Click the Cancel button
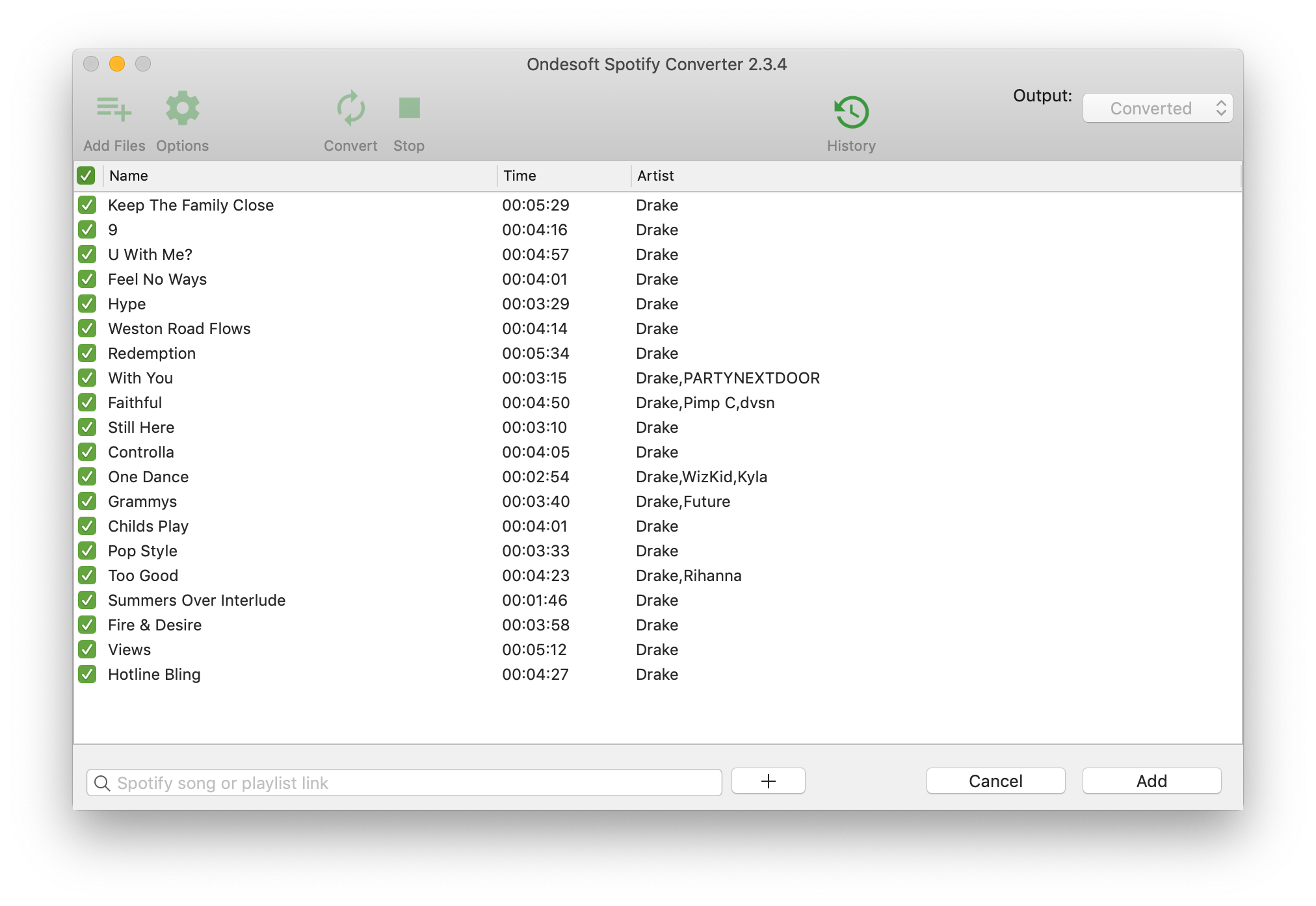 click(x=995, y=781)
